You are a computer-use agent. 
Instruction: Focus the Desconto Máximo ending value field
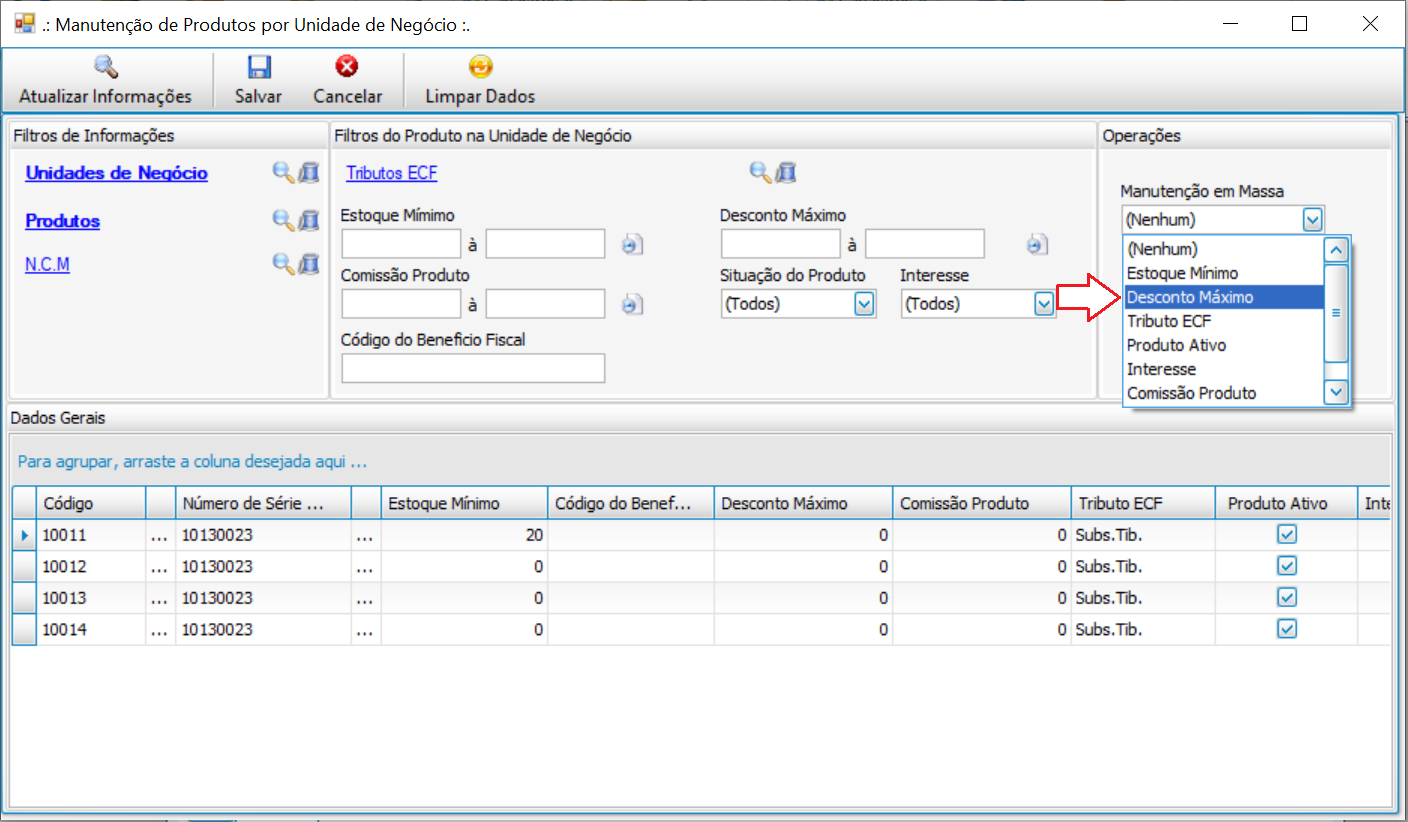925,244
